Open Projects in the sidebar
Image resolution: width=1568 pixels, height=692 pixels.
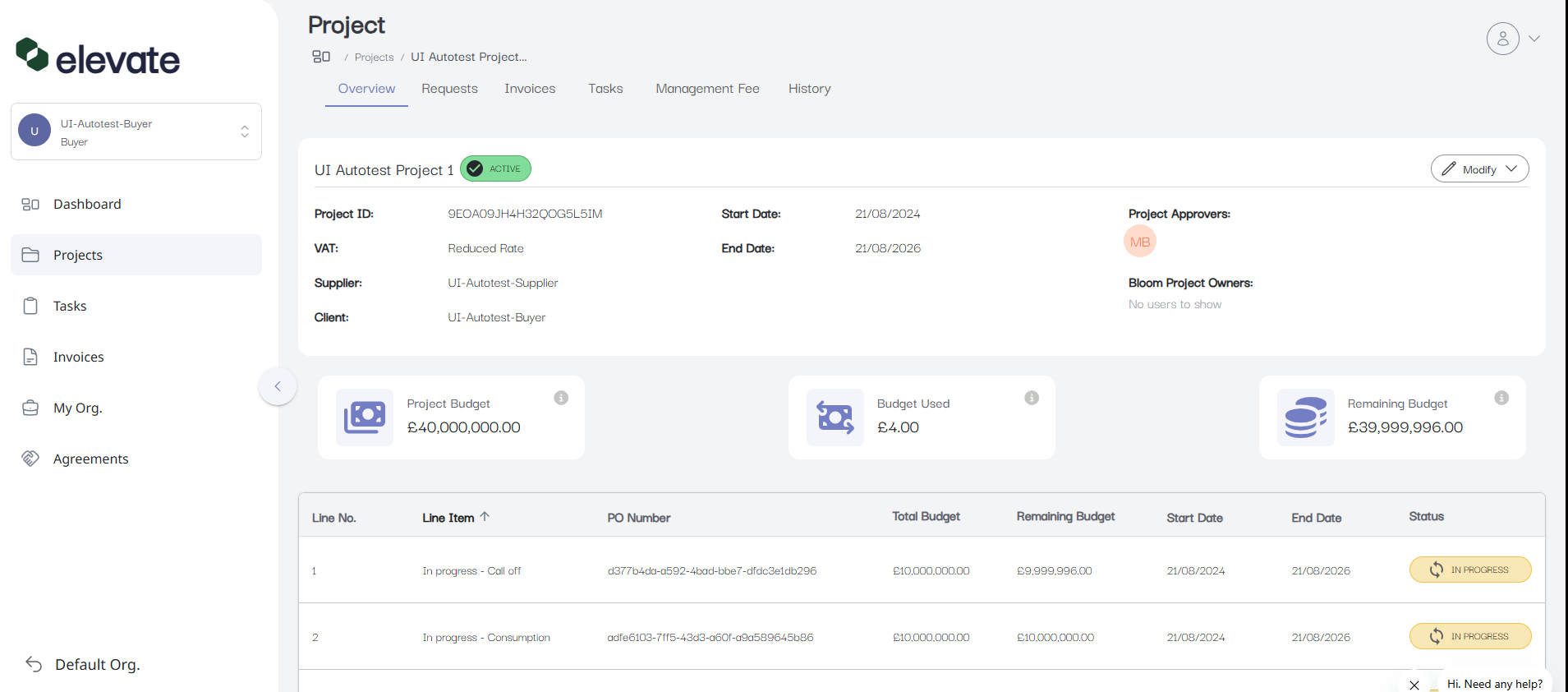pos(136,255)
